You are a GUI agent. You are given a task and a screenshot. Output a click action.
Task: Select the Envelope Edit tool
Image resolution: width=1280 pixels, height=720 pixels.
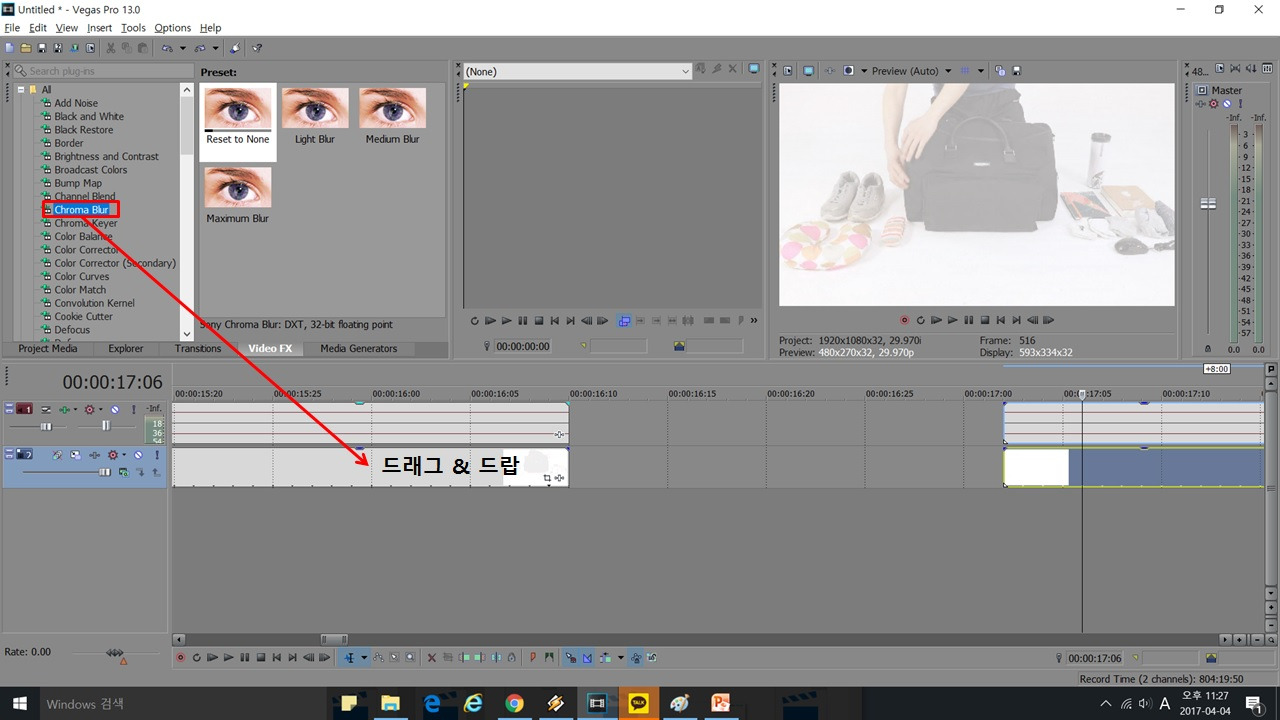[379, 657]
